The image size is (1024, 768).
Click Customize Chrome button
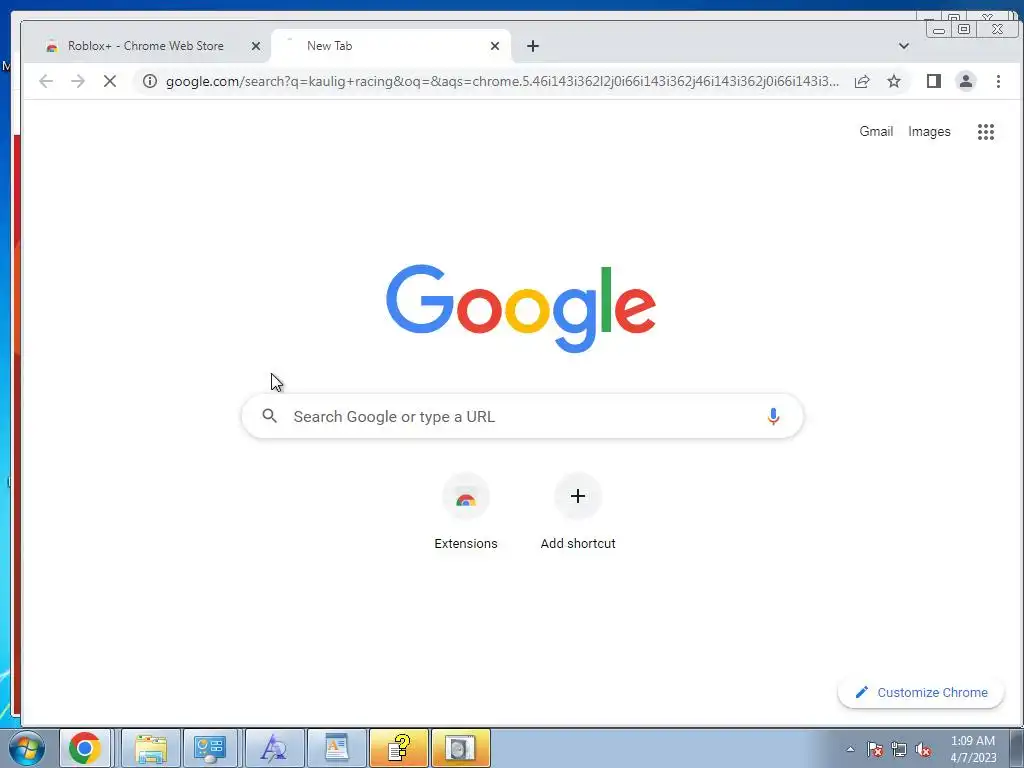point(921,692)
